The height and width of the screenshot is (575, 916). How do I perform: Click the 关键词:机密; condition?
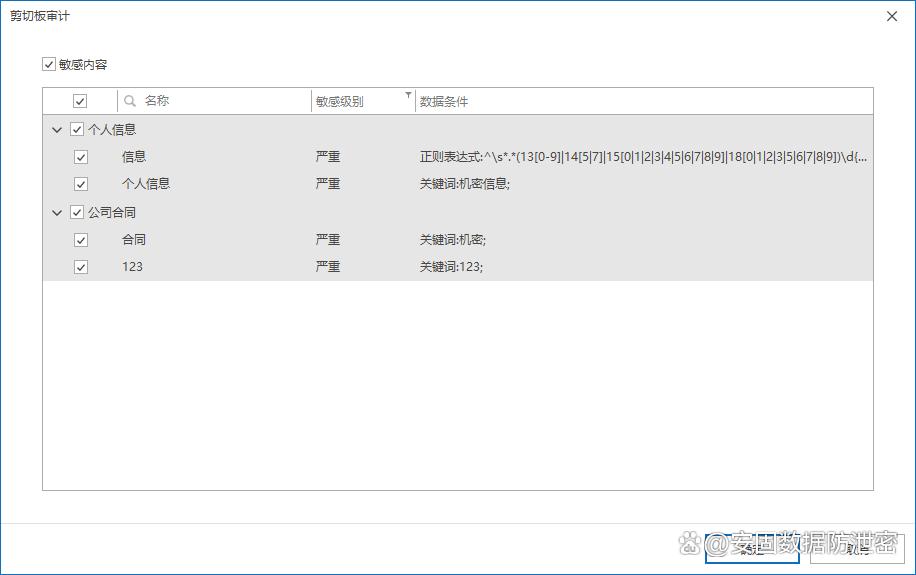(x=453, y=240)
